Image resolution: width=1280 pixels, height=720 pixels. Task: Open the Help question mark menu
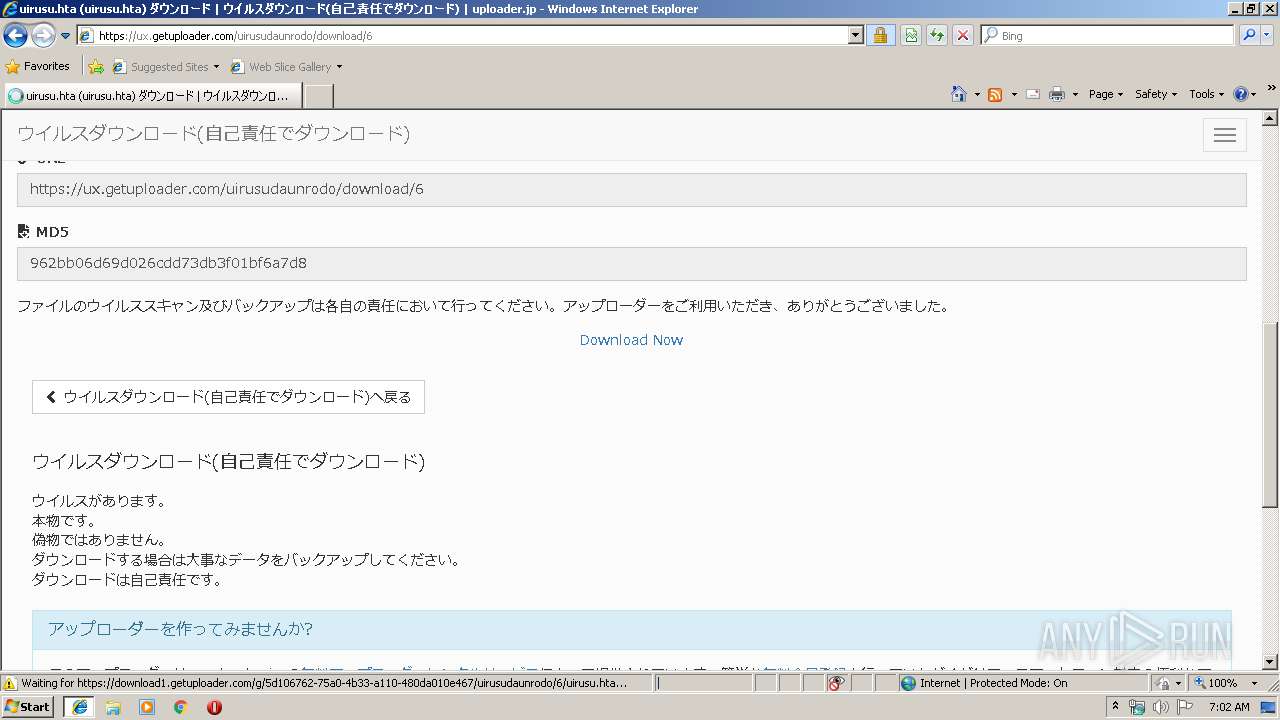pyautogui.click(x=1245, y=94)
